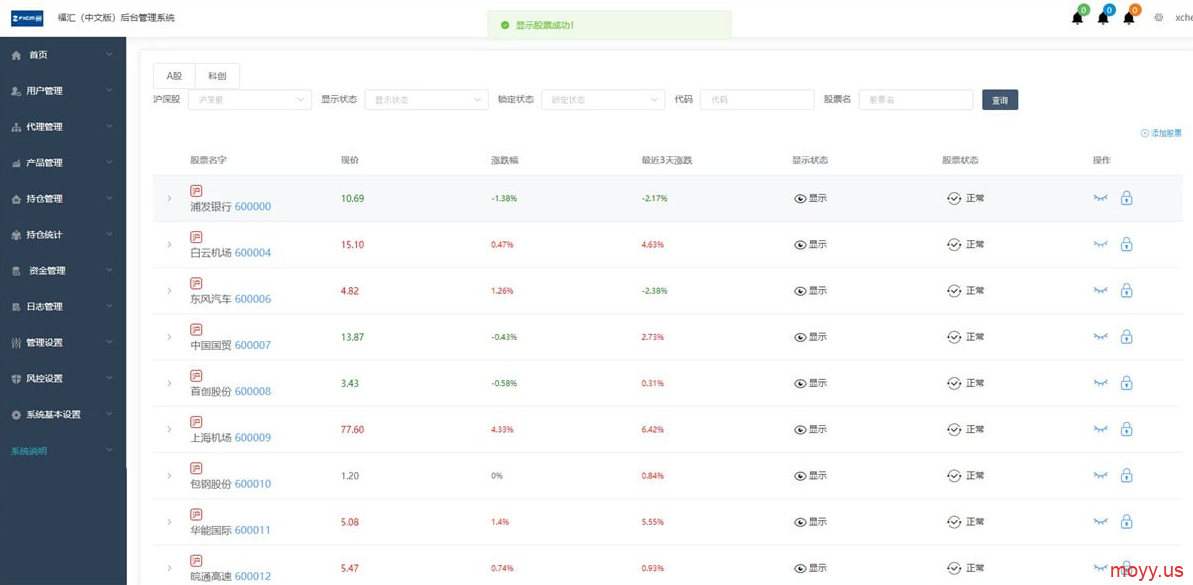
Task: Hide 中国国贸 using closed-eye action icon
Action: click(x=1100, y=337)
